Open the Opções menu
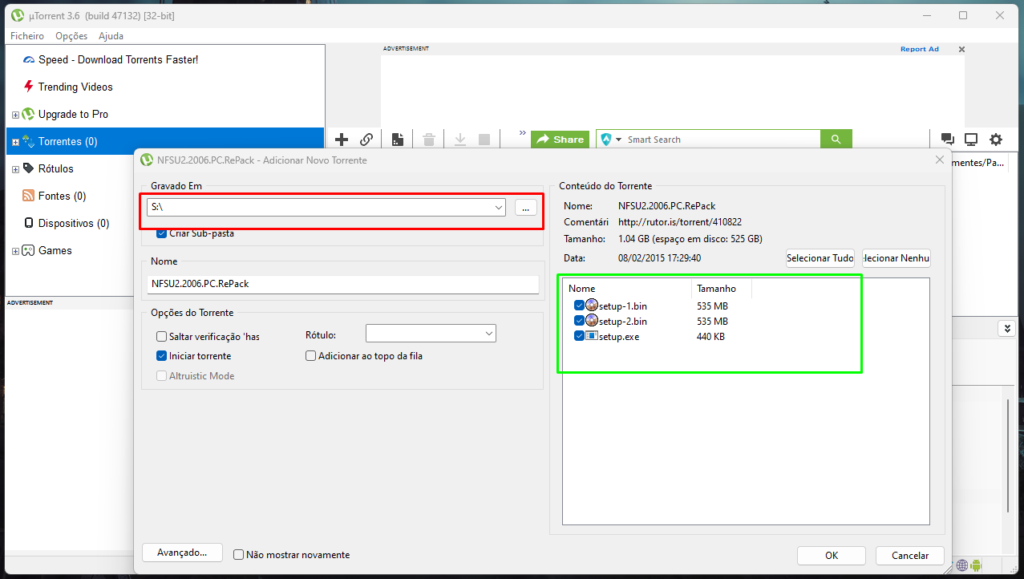Image resolution: width=1024 pixels, height=579 pixels. pyautogui.click(x=71, y=36)
